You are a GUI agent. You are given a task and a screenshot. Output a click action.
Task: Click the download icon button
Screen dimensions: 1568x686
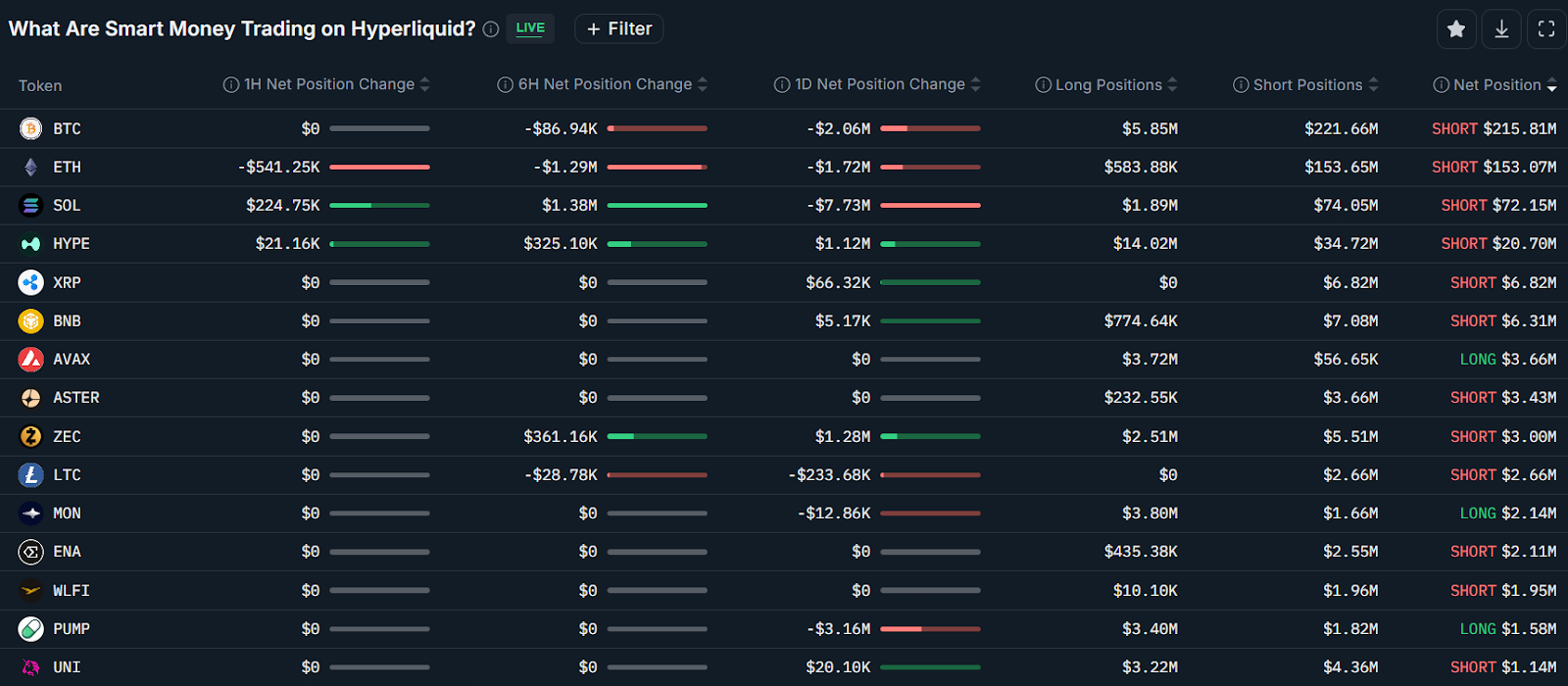pyautogui.click(x=1501, y=29)
